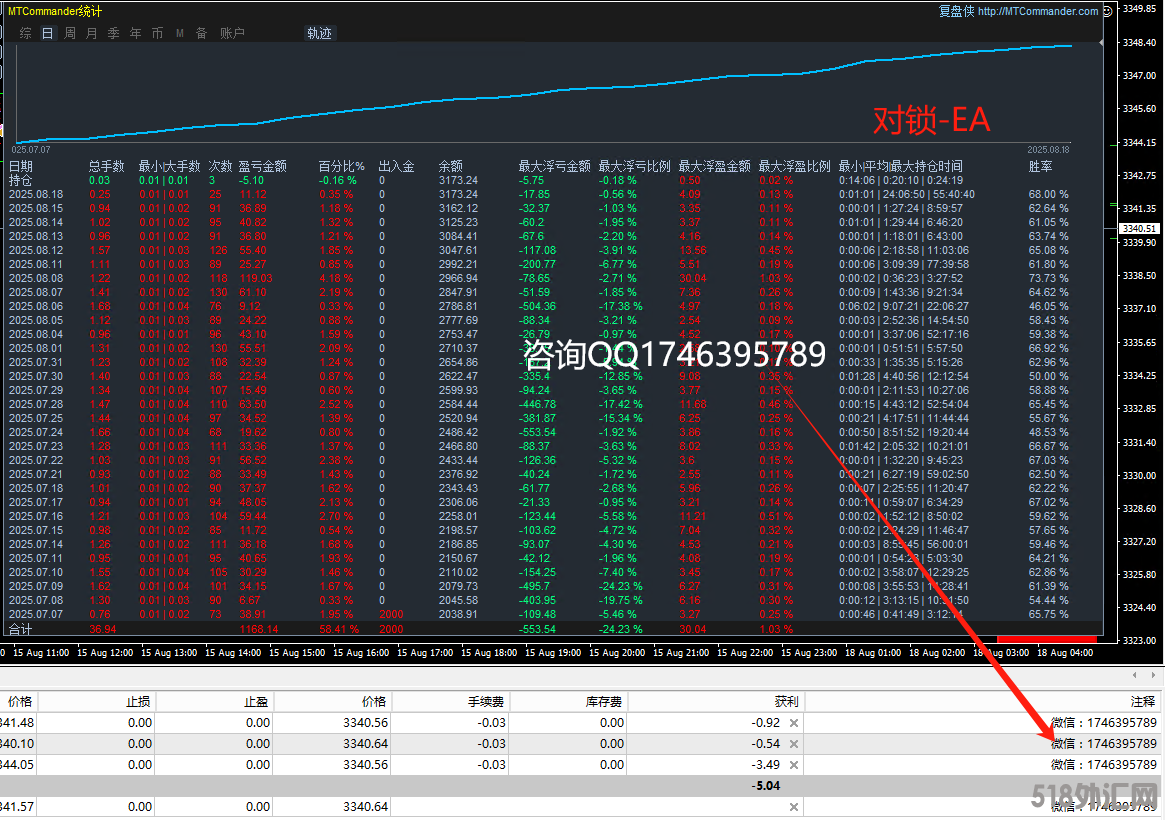
Task: Open the MTCommander.com website link
Action: pos(1038,12)
